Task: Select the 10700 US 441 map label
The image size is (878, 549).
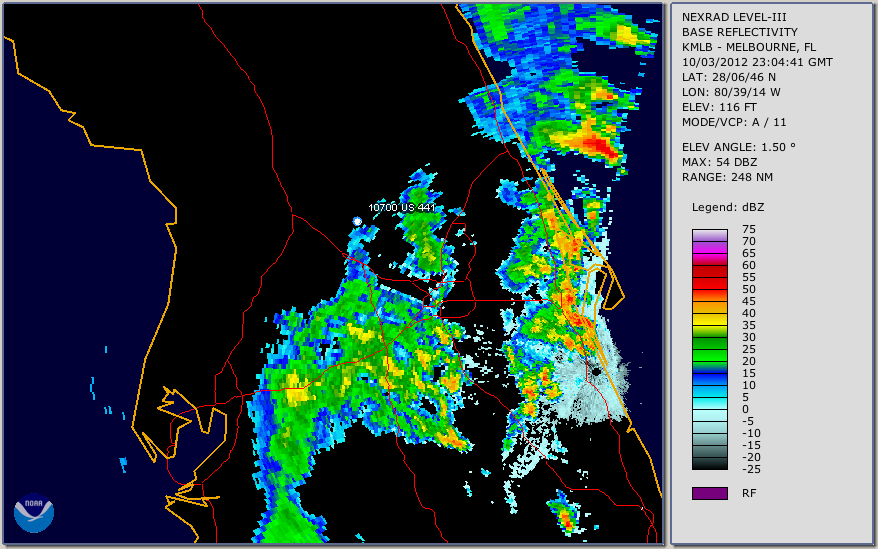Action: click(401, 207)
